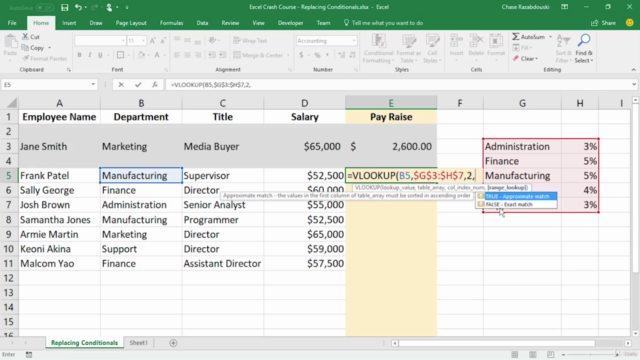Toggle Italic formatting
The width and height of the screenshot is (640, 360).
89,55
